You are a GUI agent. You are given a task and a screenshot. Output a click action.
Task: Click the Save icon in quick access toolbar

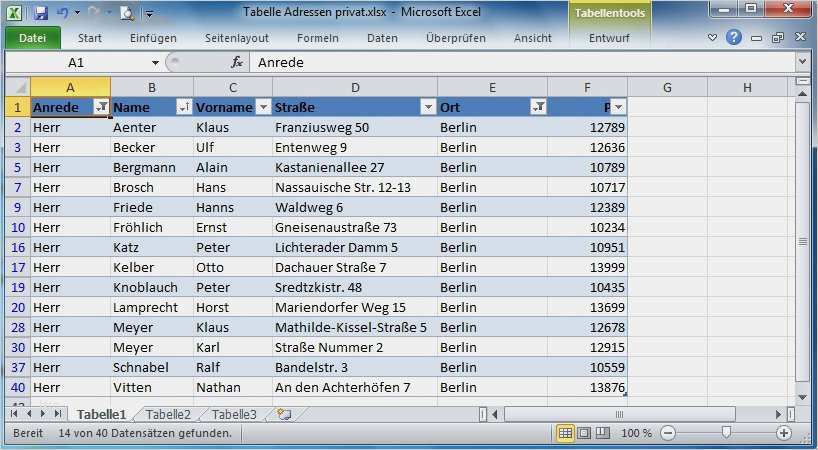(x=41, y=13)
